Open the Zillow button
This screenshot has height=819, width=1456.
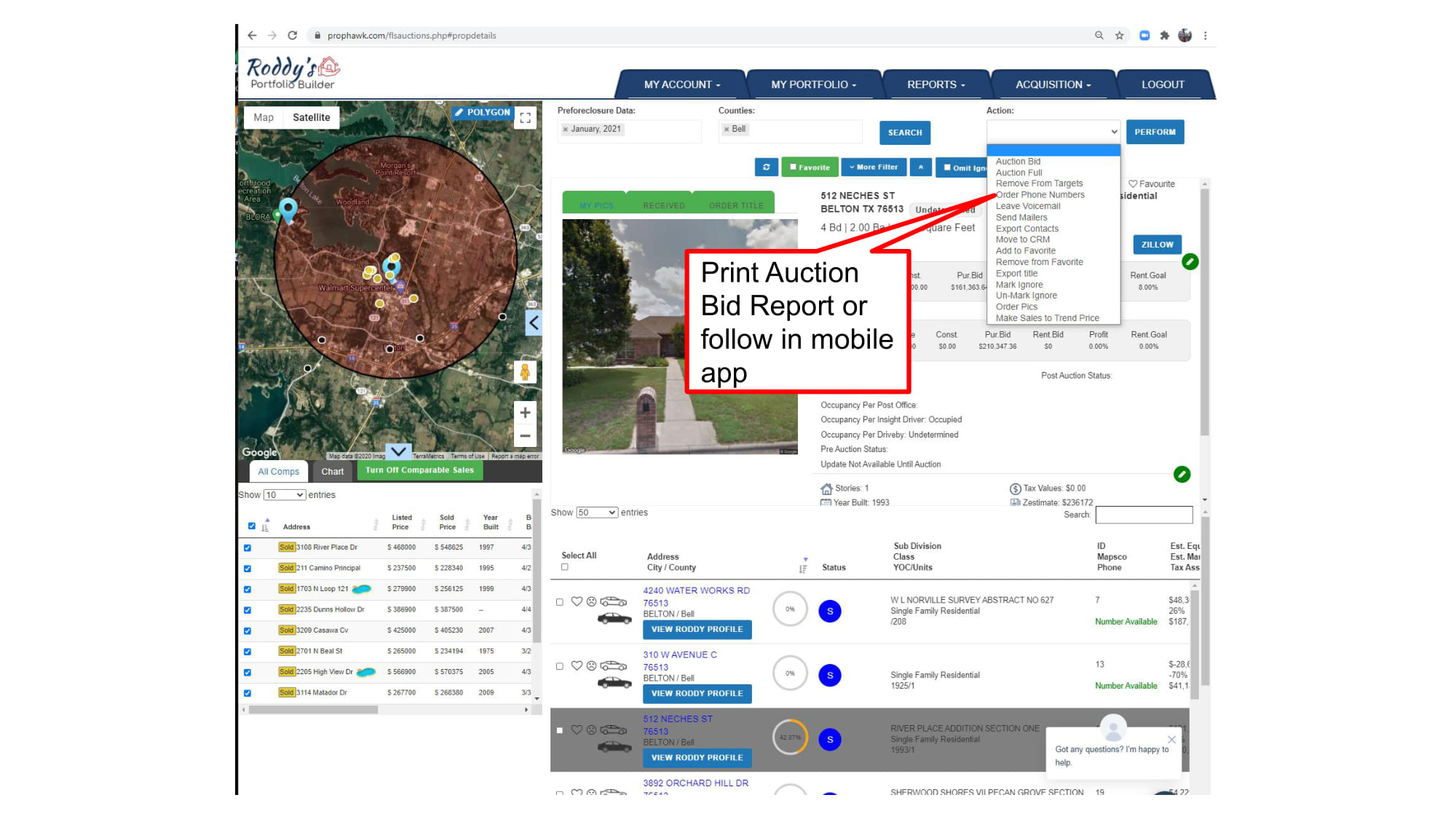(1157, 245)
